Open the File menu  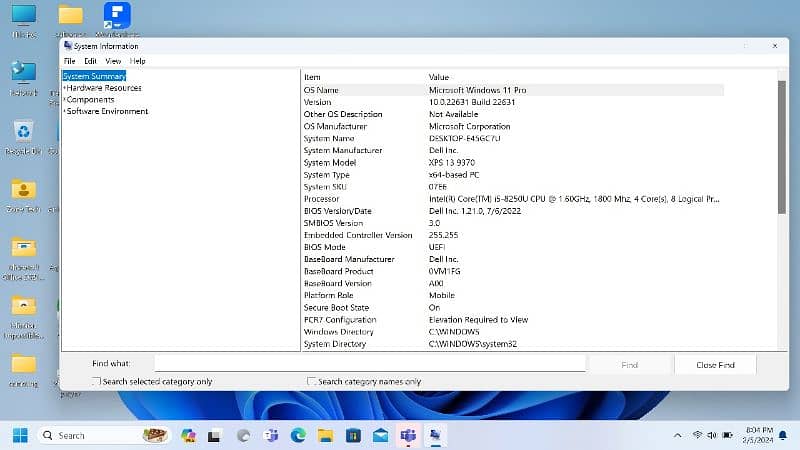pyautogui.click(x=69, y=61)
